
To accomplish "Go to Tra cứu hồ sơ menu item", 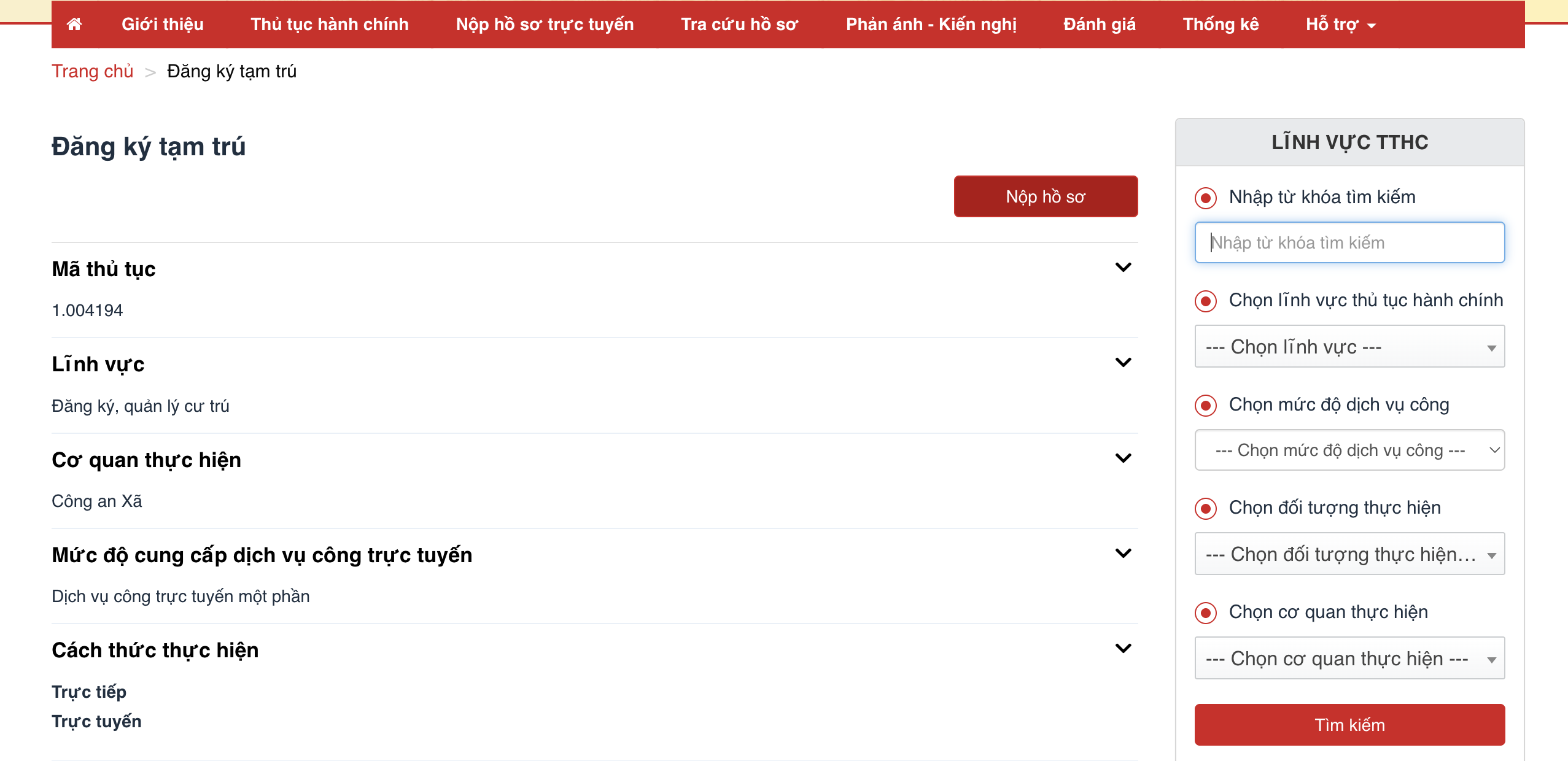I will [x=739, y=24].
